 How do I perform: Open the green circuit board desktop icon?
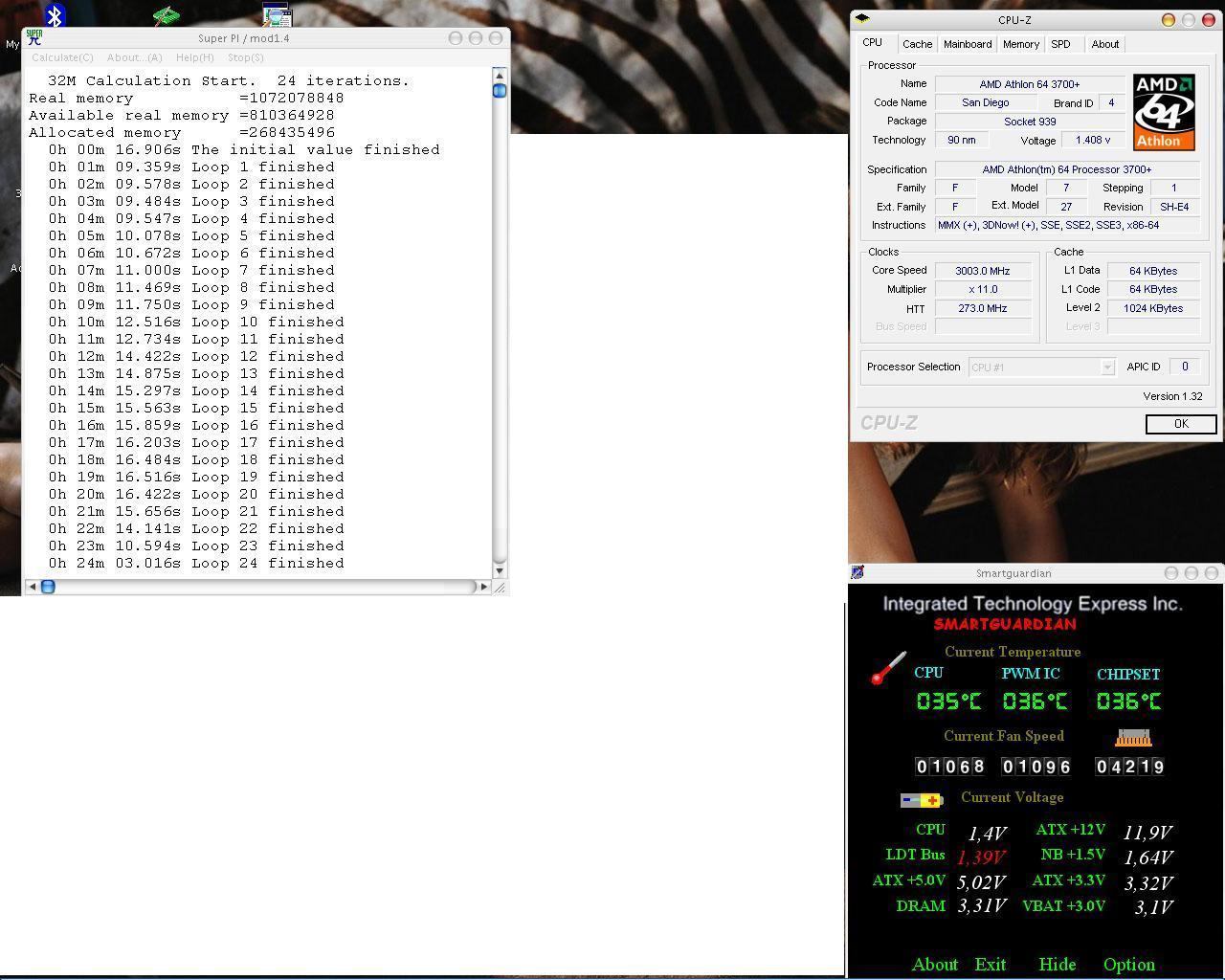coord(166,15)
